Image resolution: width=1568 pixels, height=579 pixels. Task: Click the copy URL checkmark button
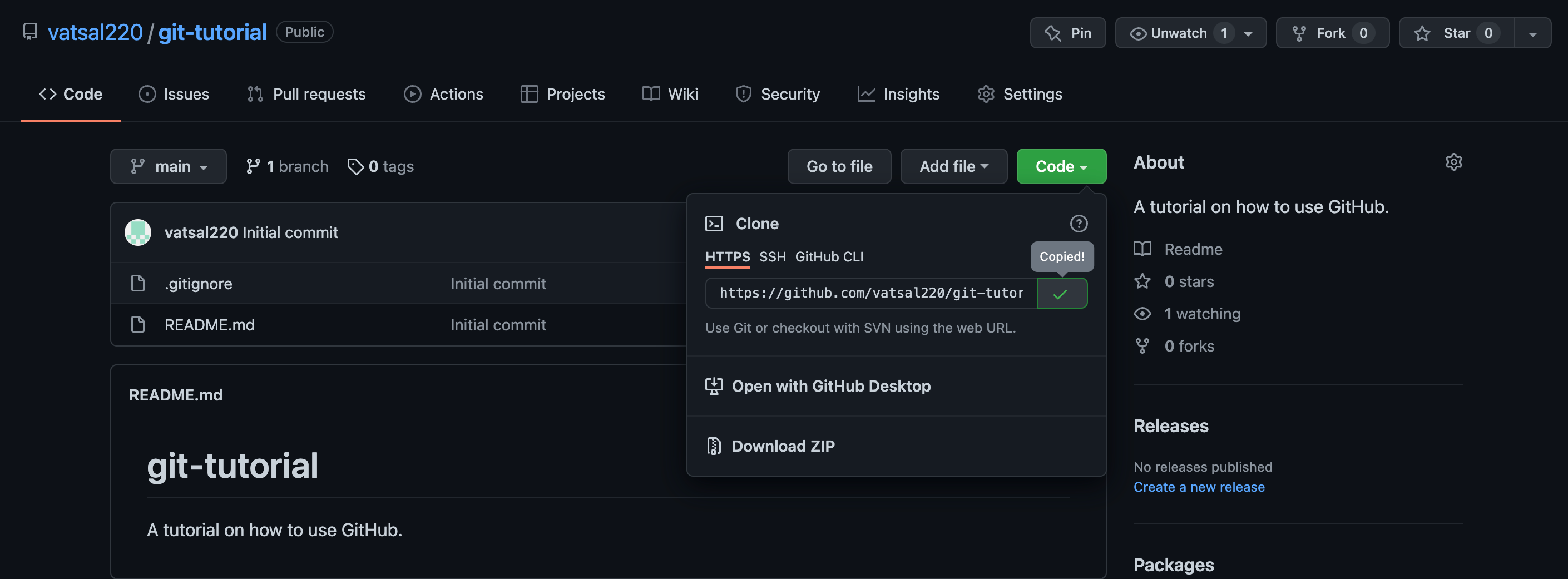click(1062, 294)
